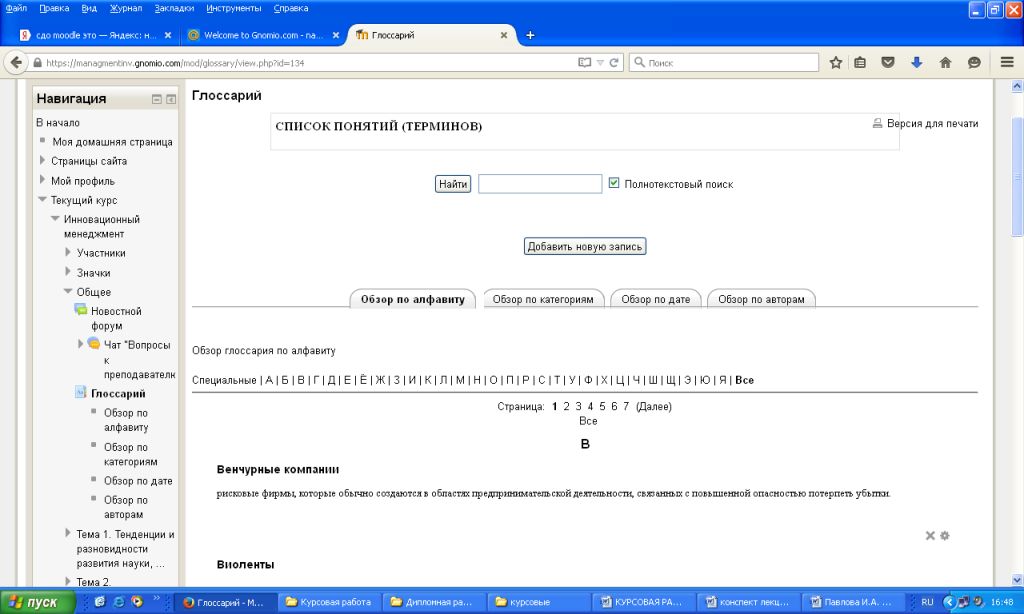Hide the Навигация block icon
Screen dimensions: 1024x614
click(x=157, y=99)
